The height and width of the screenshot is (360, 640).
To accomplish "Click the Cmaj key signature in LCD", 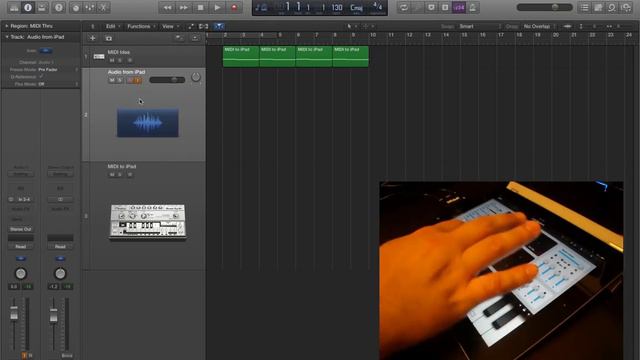I will click(356, 7).
